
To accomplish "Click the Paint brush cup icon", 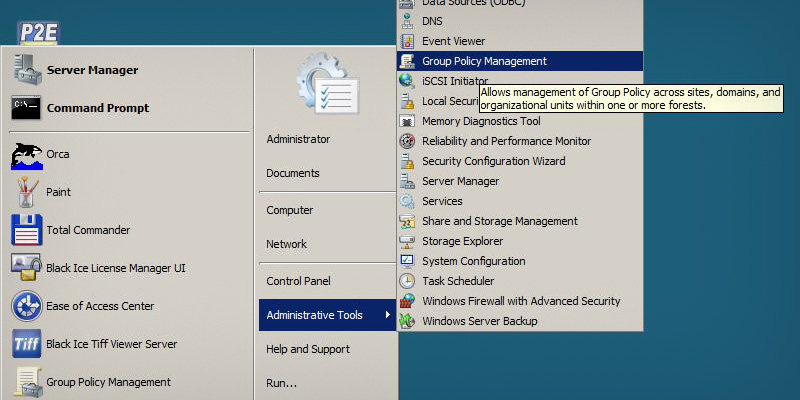I will pos(26,192).
